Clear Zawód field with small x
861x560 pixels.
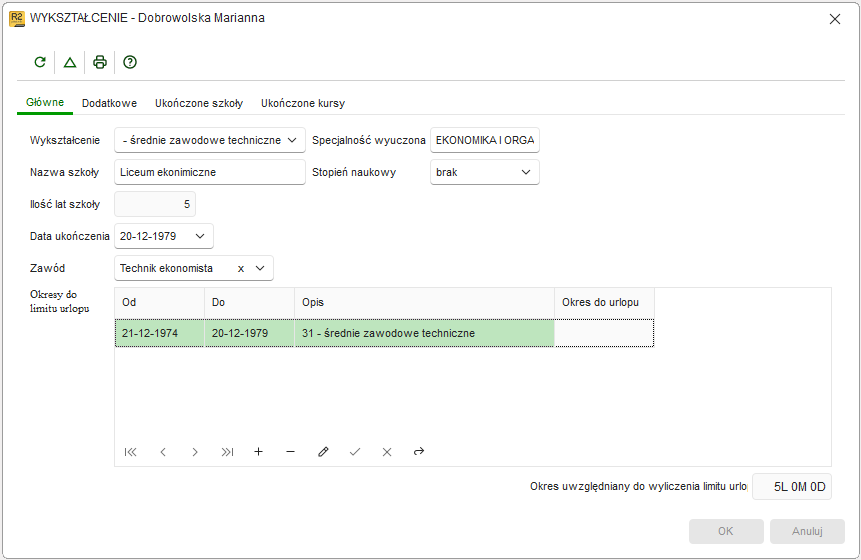click(x=241, y=268)
